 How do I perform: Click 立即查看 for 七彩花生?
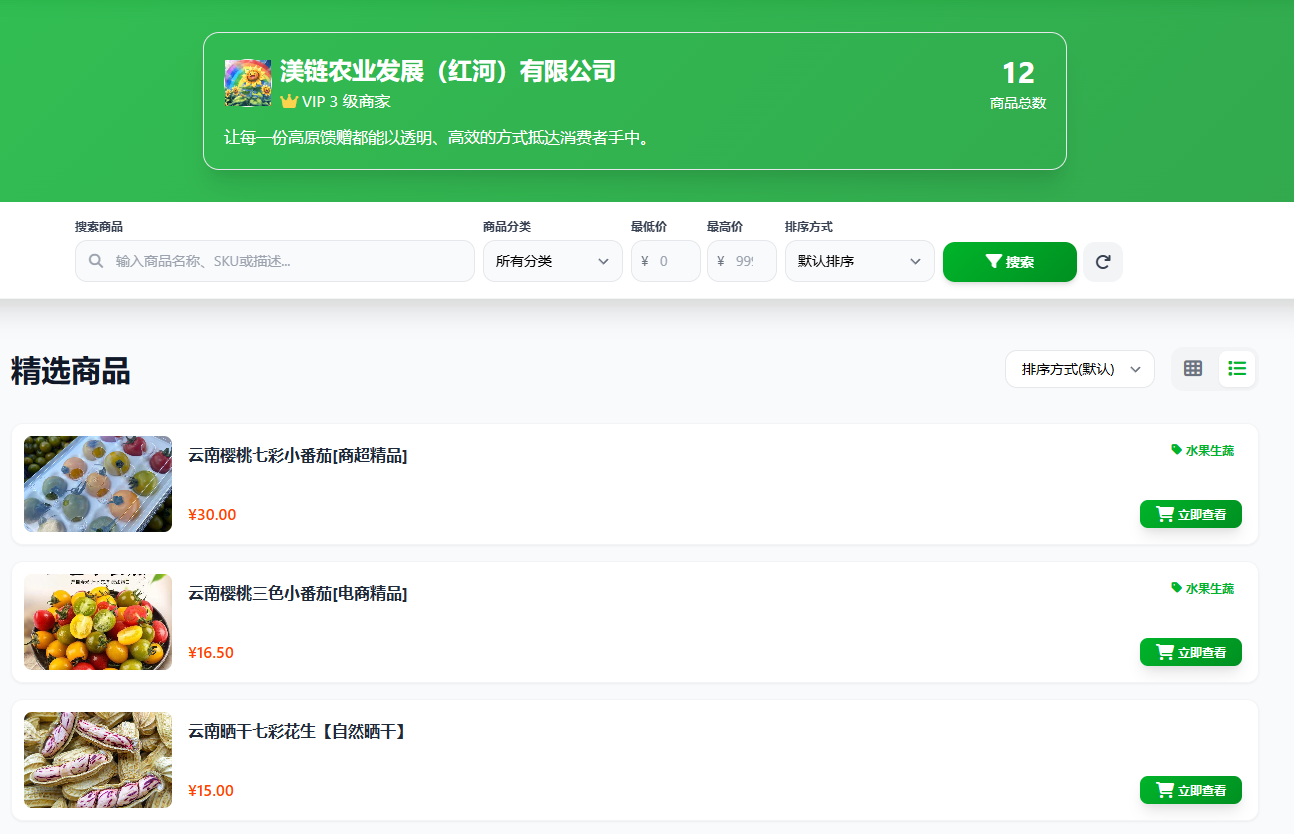tap(1190, 790)
